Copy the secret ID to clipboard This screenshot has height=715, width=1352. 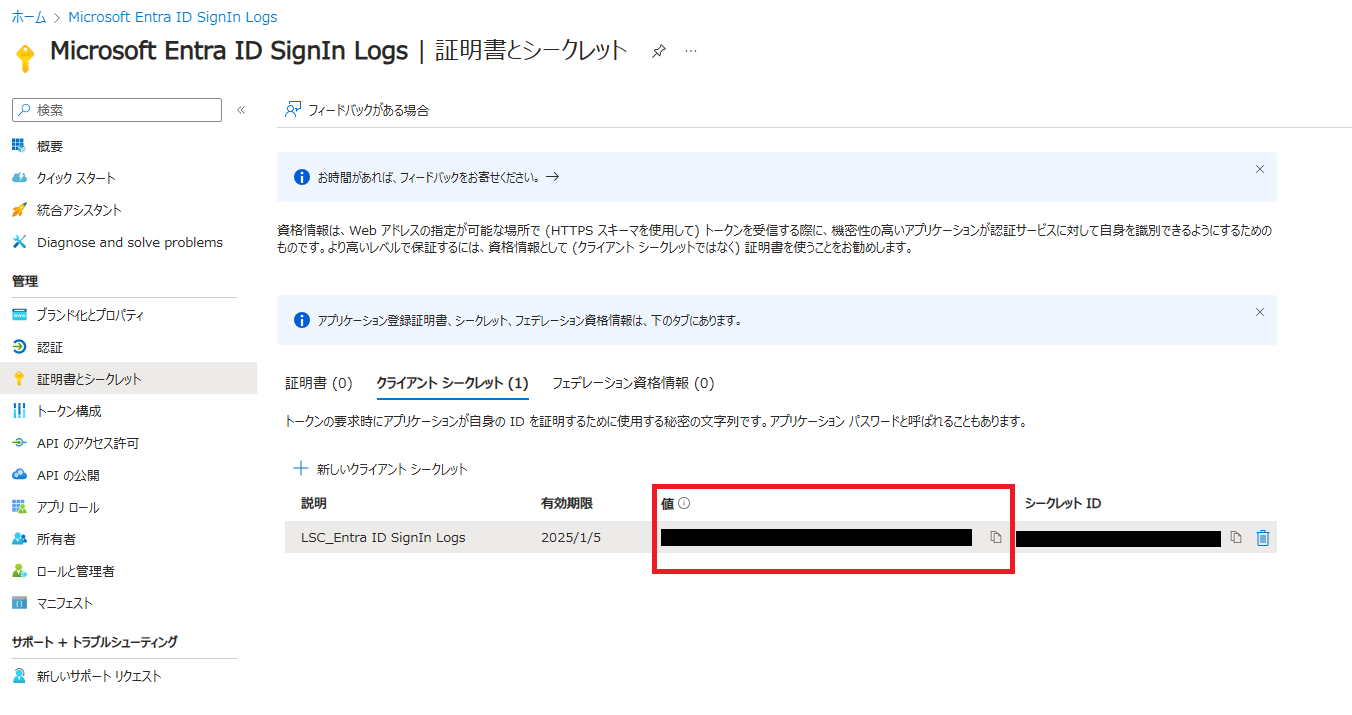click(x=1236, y=538)
